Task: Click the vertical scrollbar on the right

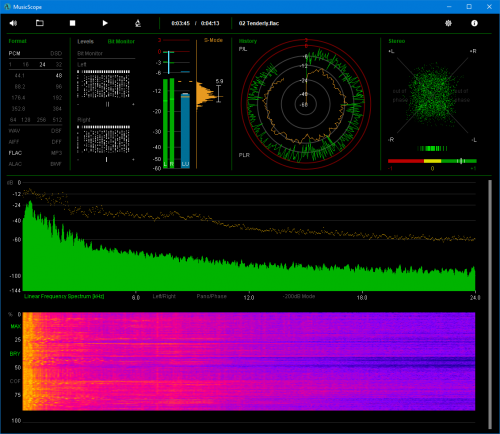Action: click(x=490, y=305)
